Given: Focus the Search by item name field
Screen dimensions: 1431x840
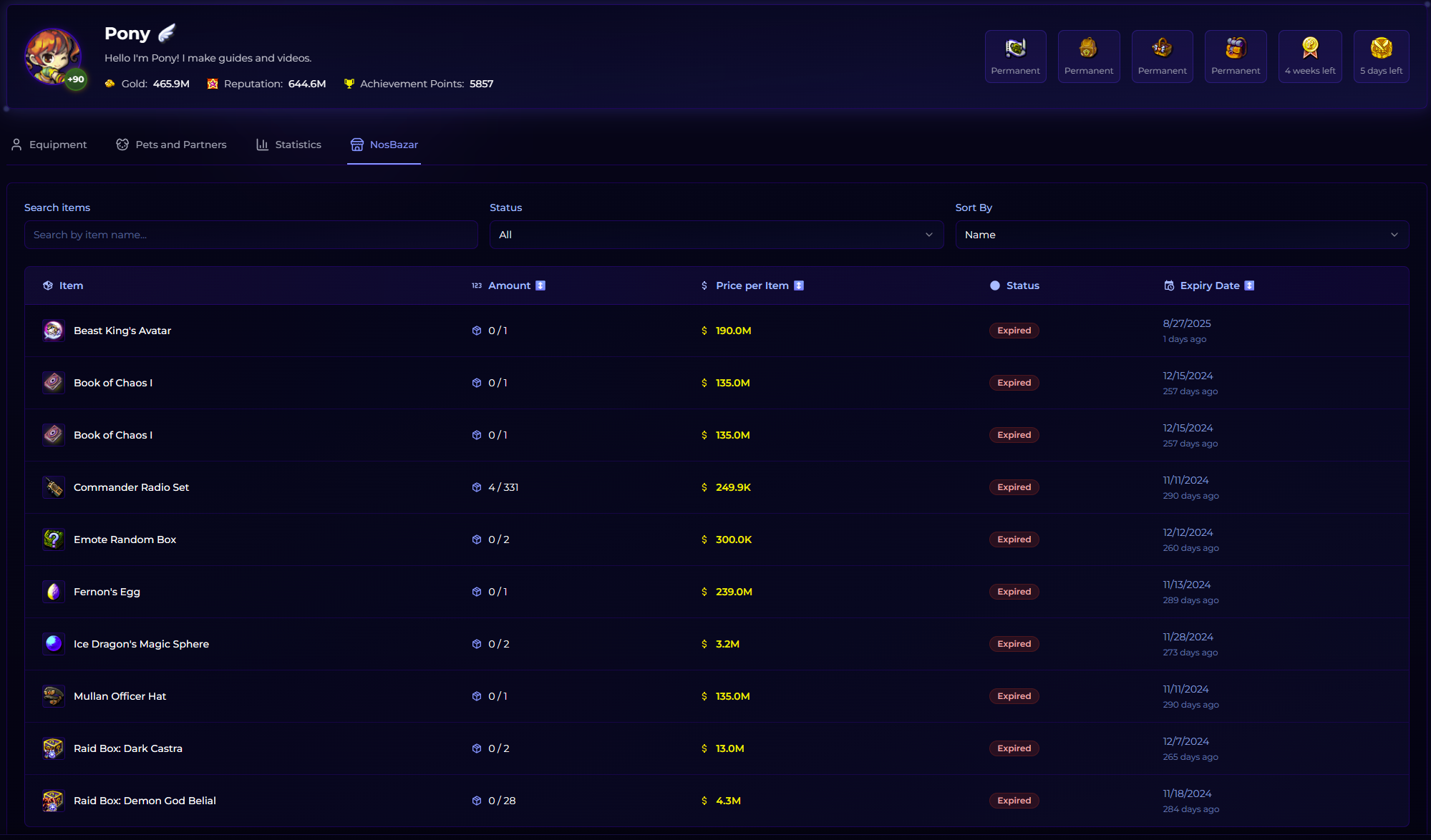Looking at the screenshot, I should [251, 235].
